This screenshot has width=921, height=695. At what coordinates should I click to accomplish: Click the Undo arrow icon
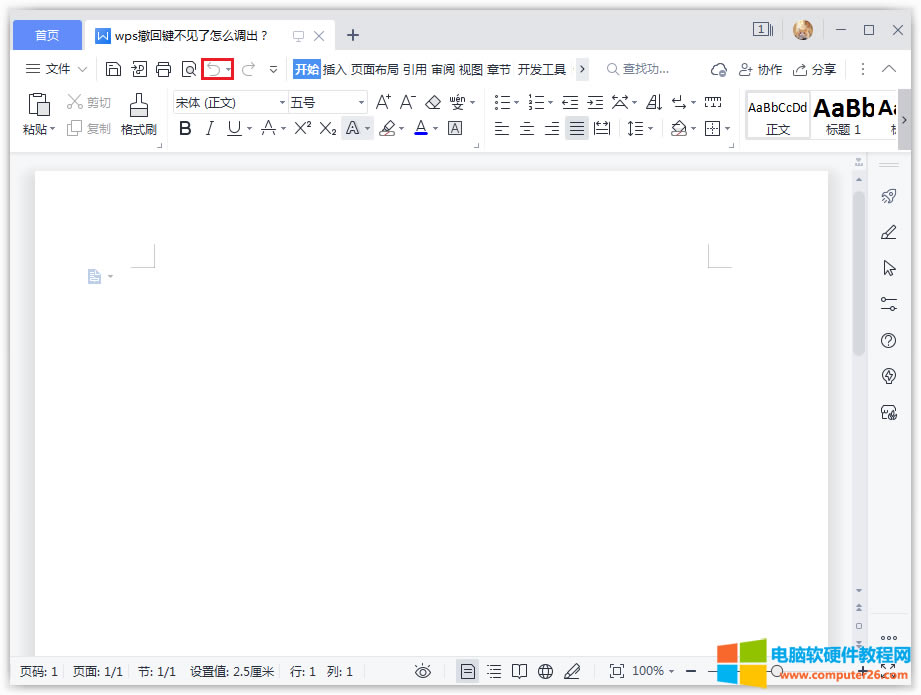212,69
